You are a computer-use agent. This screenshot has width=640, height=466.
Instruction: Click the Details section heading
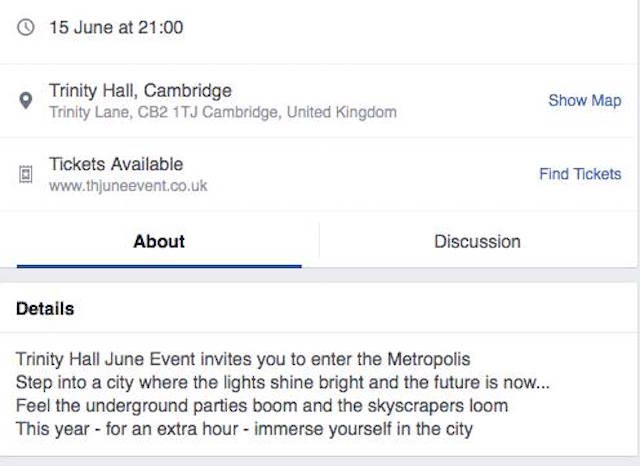coord(45,309)
